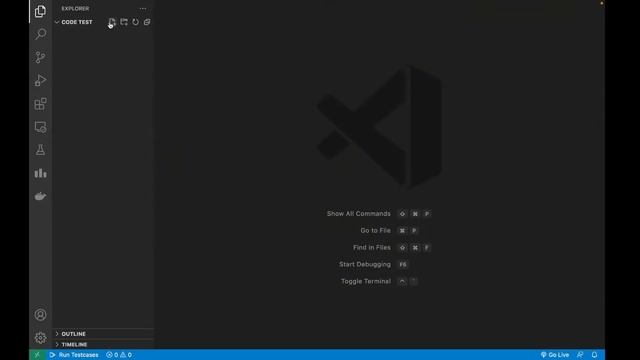Open problems panel from errors and warnings count
The height and width of the screenshot is (360, 640).
(119, 355)
